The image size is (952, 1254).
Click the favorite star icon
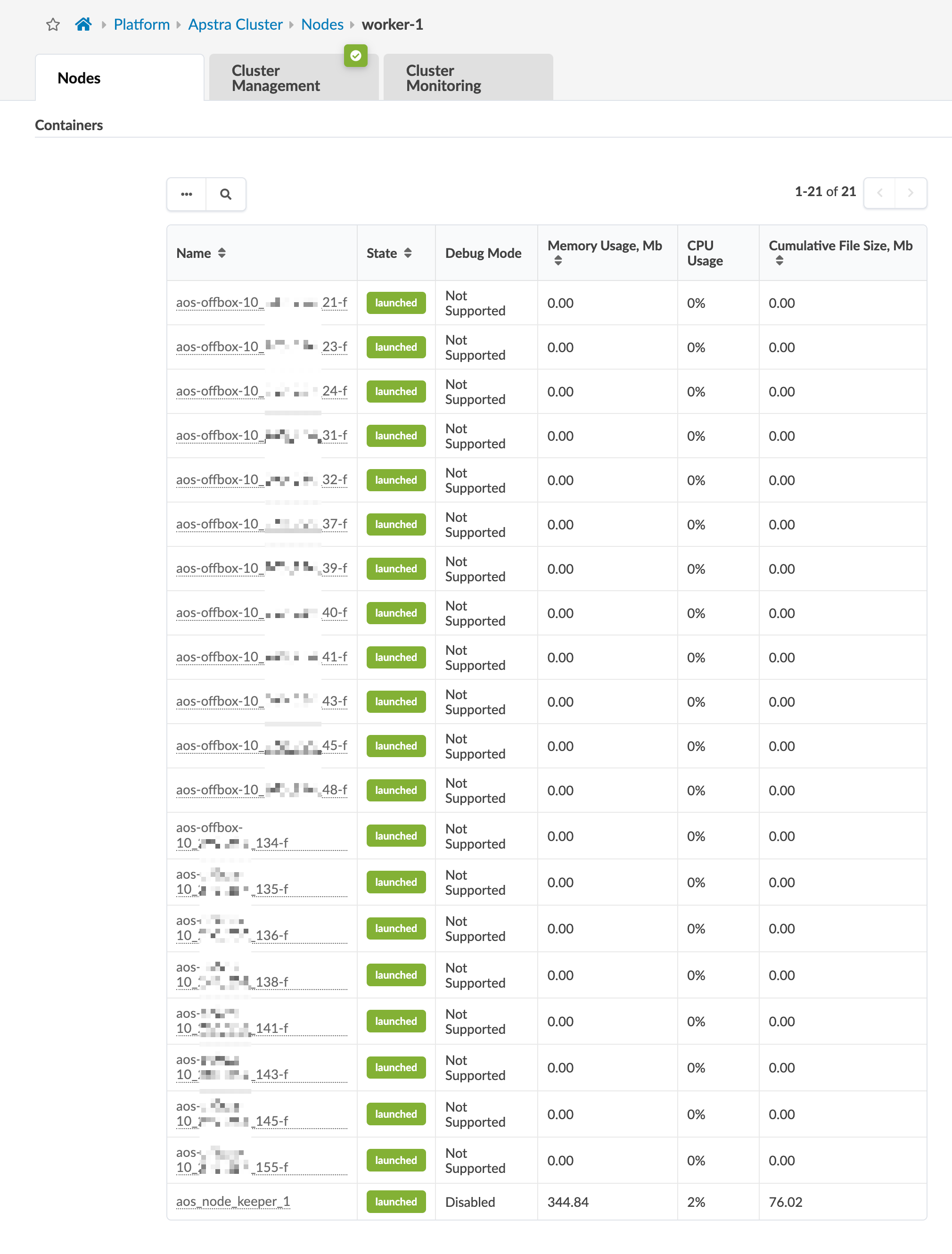[x=53, y=25]
